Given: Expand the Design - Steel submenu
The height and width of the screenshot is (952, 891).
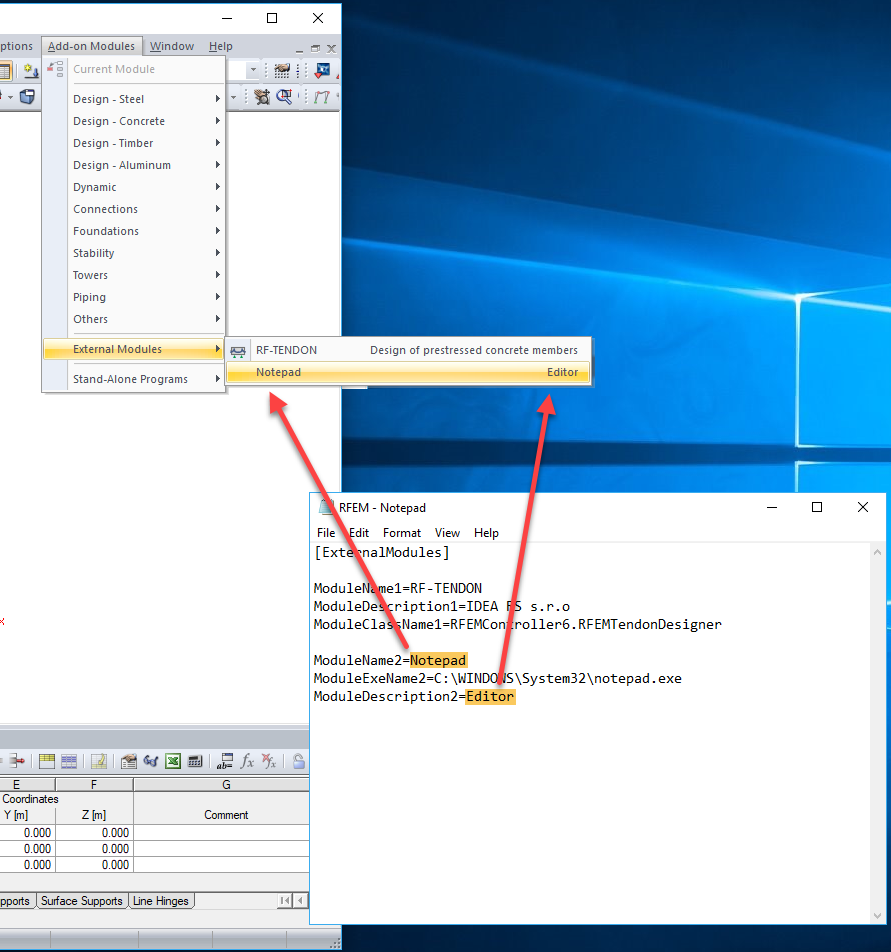Looking at the screenshot, I should tap(108, 98).
